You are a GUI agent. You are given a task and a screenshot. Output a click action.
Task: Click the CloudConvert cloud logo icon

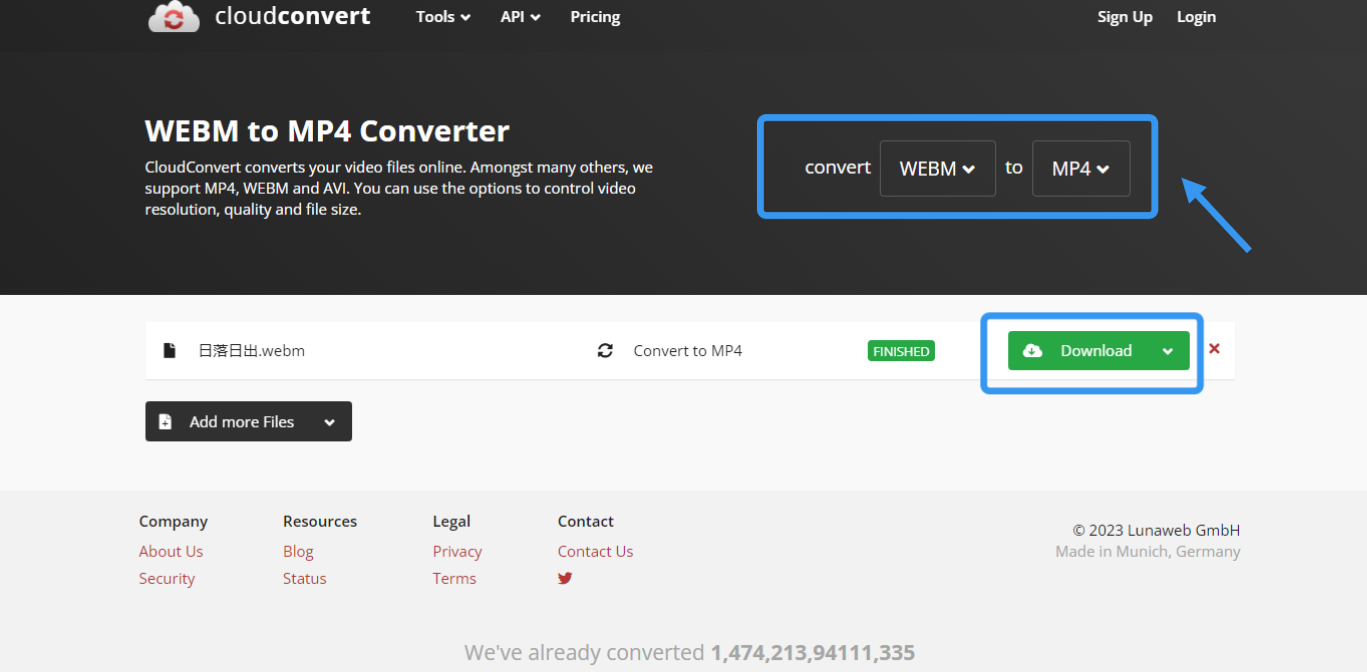click(174, 17)
